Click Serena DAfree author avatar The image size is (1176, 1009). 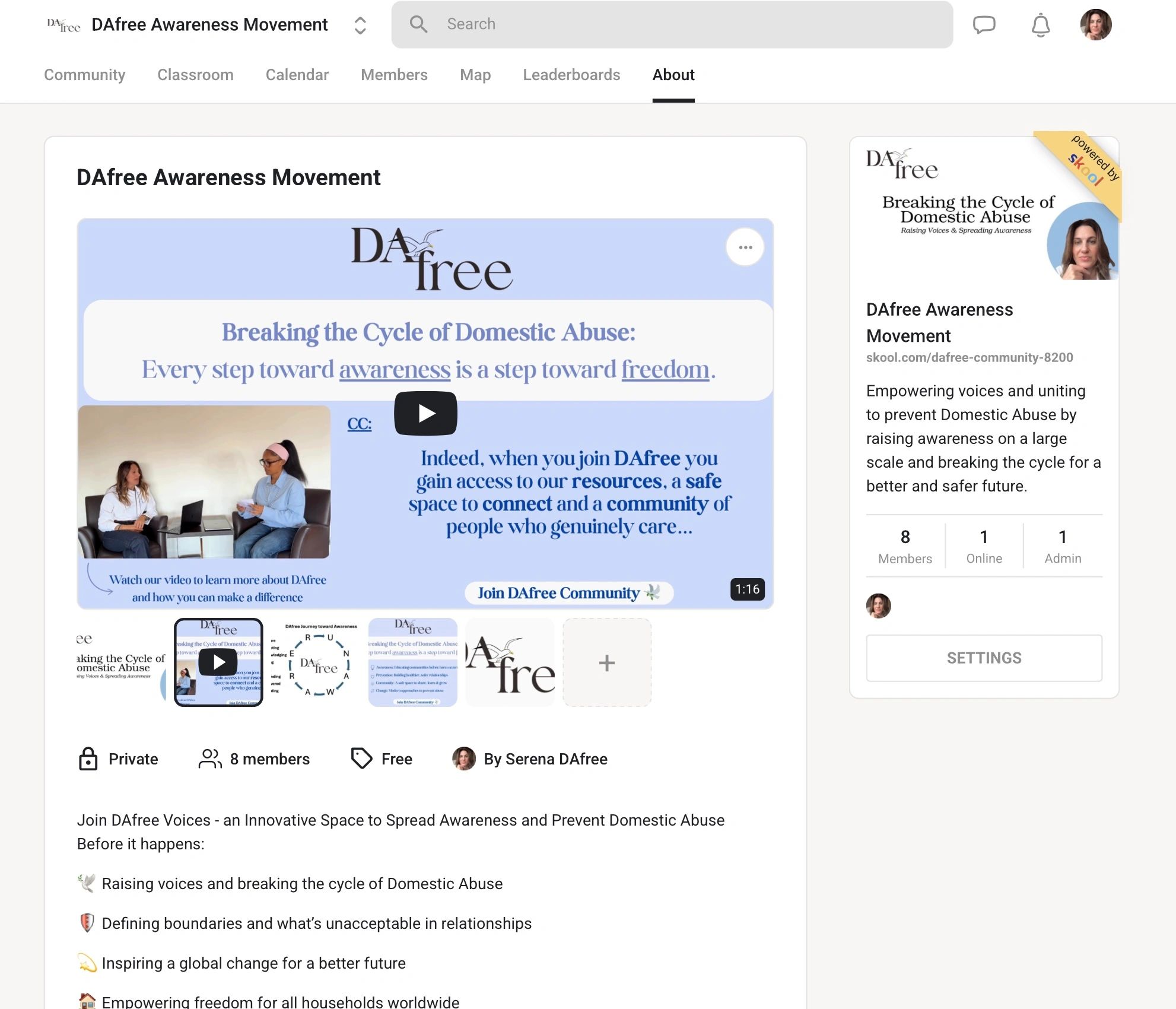pos(464,759)
